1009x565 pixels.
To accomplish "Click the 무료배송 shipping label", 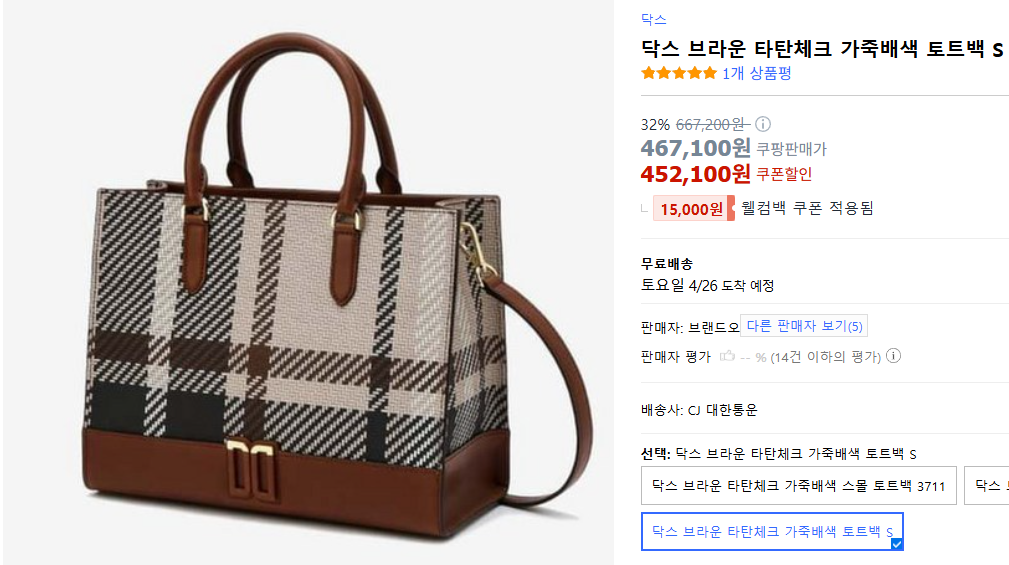I will click(667, 264).
